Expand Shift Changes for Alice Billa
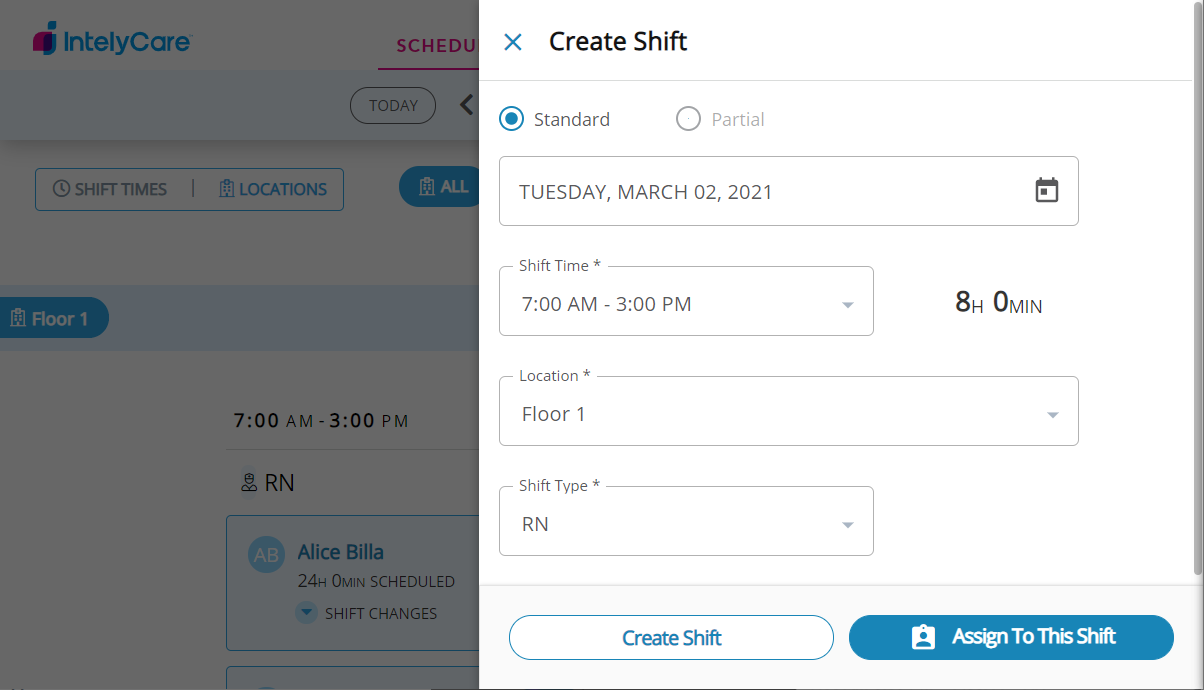This screenshot has height=690, width=1204. coord(307,613)
